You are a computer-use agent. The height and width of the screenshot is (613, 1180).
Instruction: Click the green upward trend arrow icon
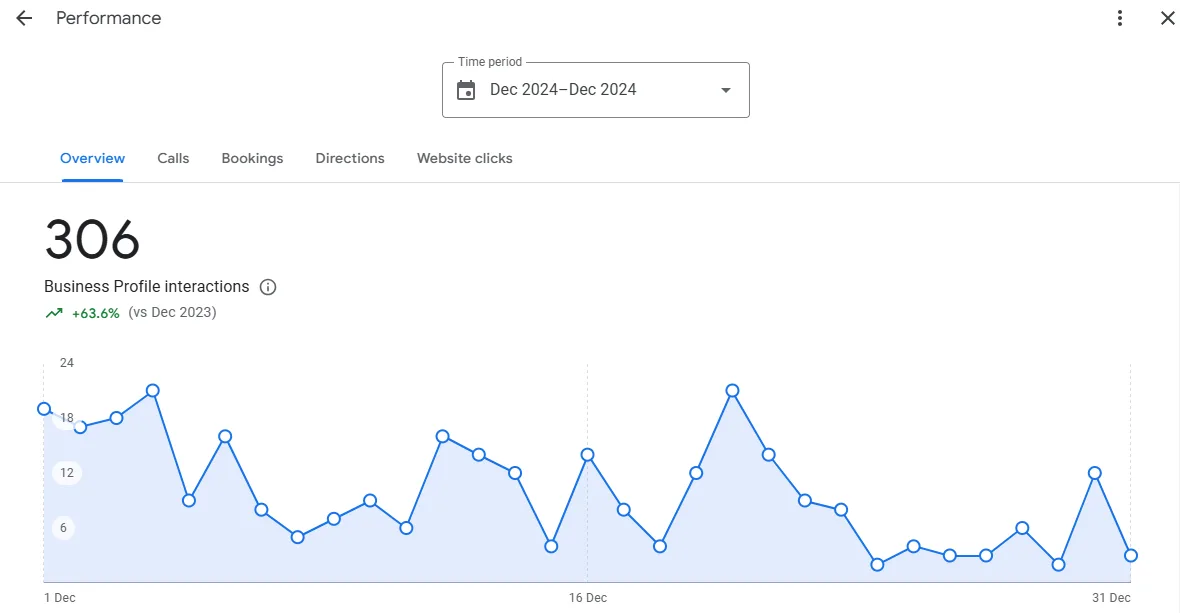[54, 313]
